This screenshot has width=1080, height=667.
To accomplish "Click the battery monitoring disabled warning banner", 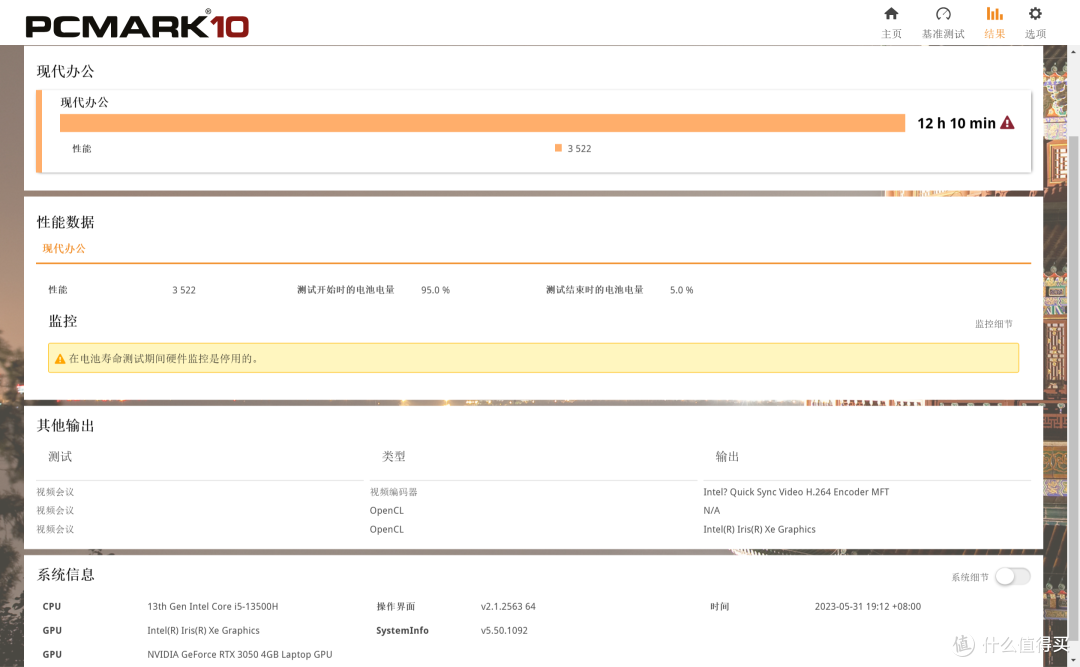I will pyautogui.click(x=533, y=358).
